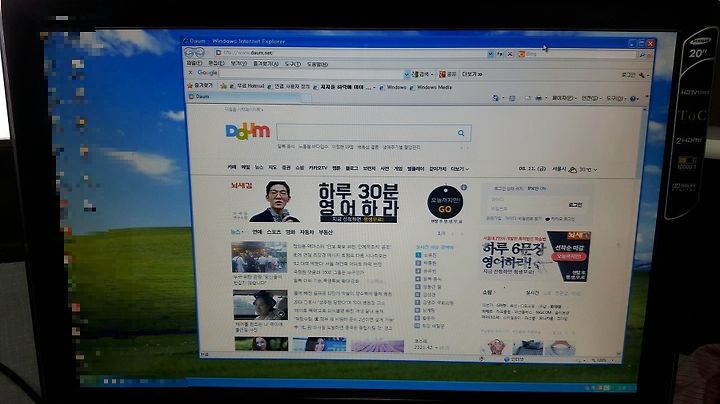The height and width of the screenshot is (404, 720).
Task: Expand the Daum 더보기 services dropdown
Action: 460,169
